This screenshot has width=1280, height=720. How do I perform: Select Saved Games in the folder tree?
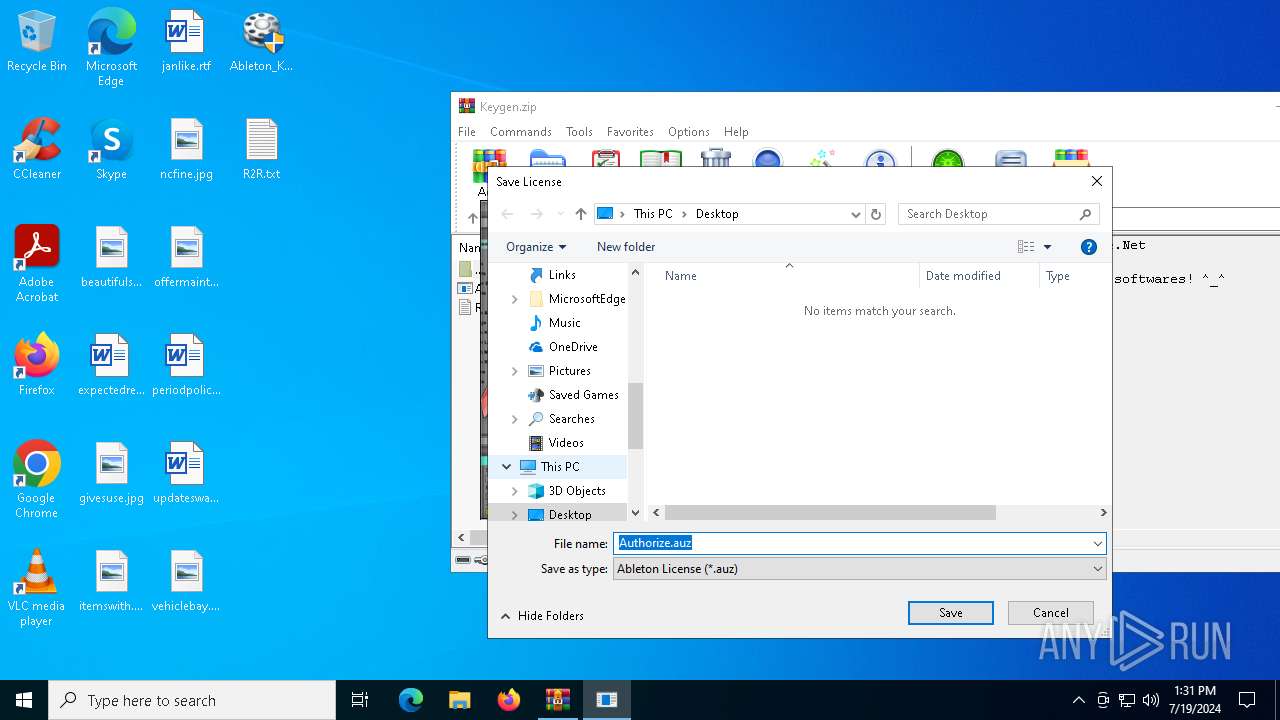[583, 395]
